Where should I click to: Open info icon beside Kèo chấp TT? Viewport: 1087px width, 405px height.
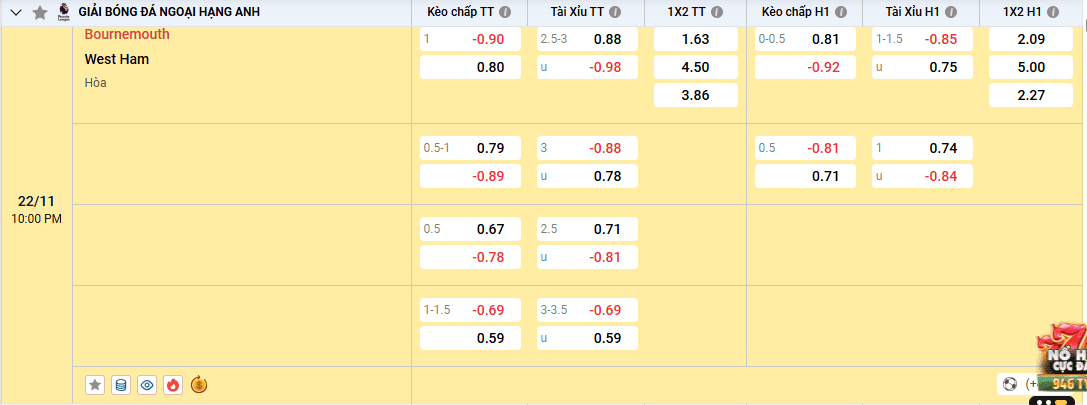[x=505, y=12]
